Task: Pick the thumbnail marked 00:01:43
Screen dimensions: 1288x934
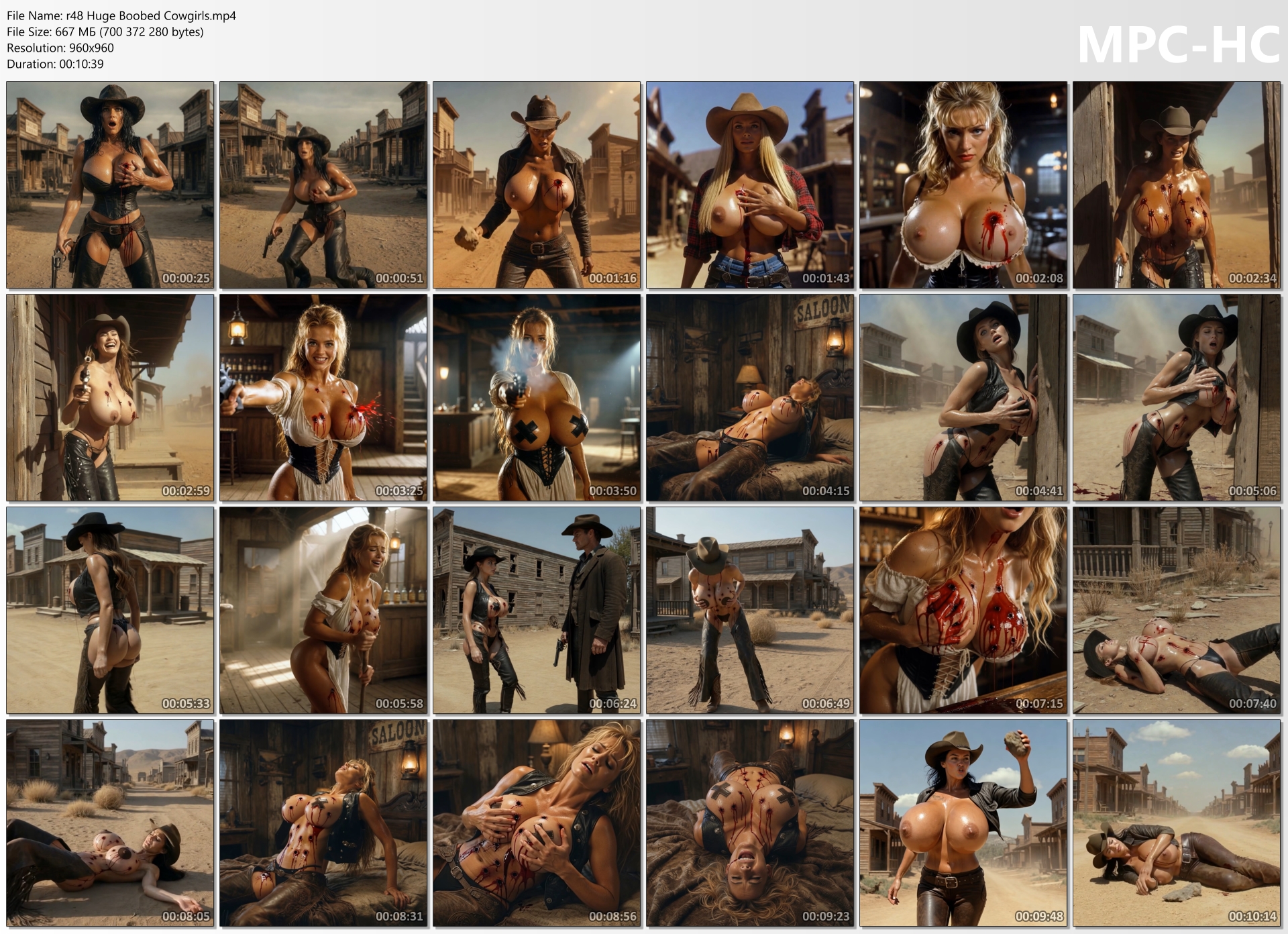Action: pyautogui.click(x=750, y=185)
